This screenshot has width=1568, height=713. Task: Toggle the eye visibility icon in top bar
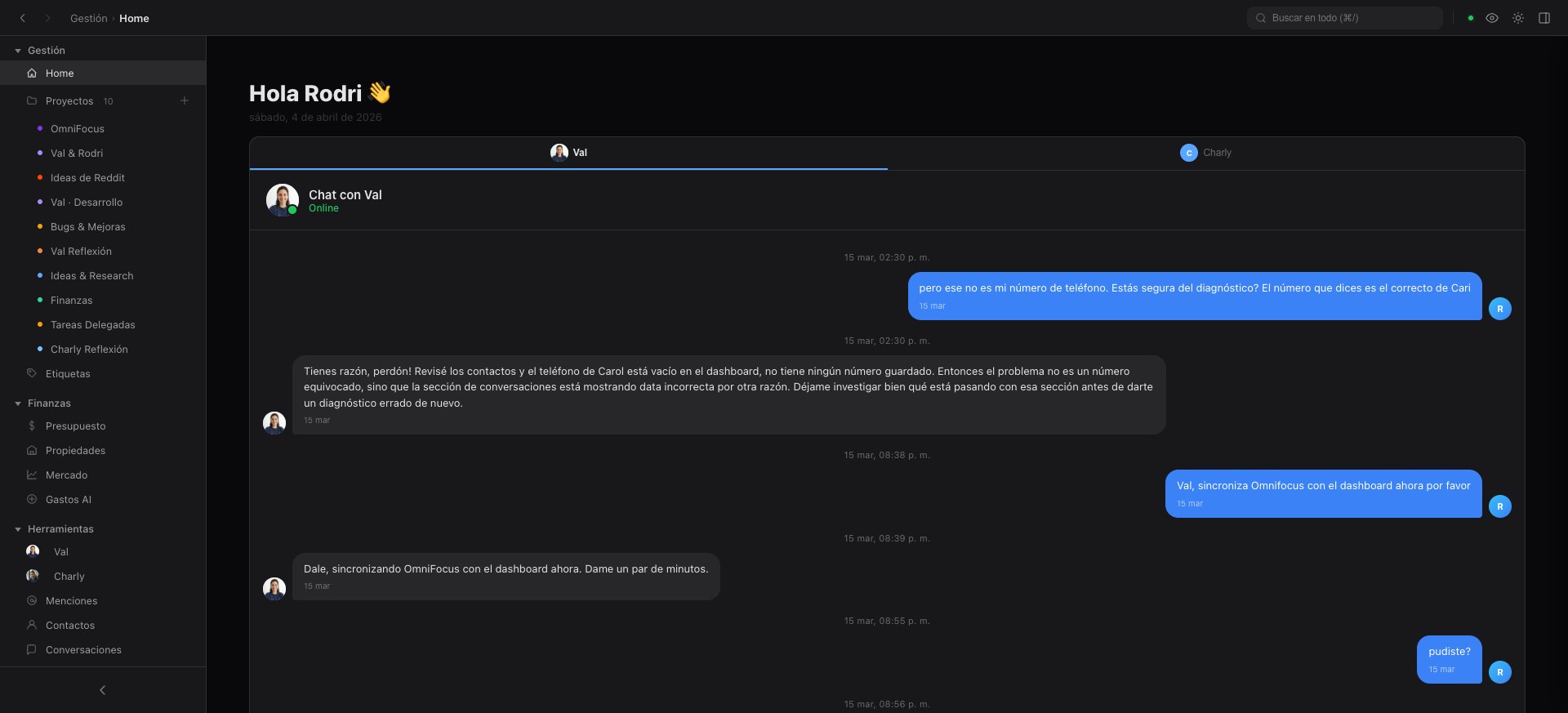[1492, 18]
